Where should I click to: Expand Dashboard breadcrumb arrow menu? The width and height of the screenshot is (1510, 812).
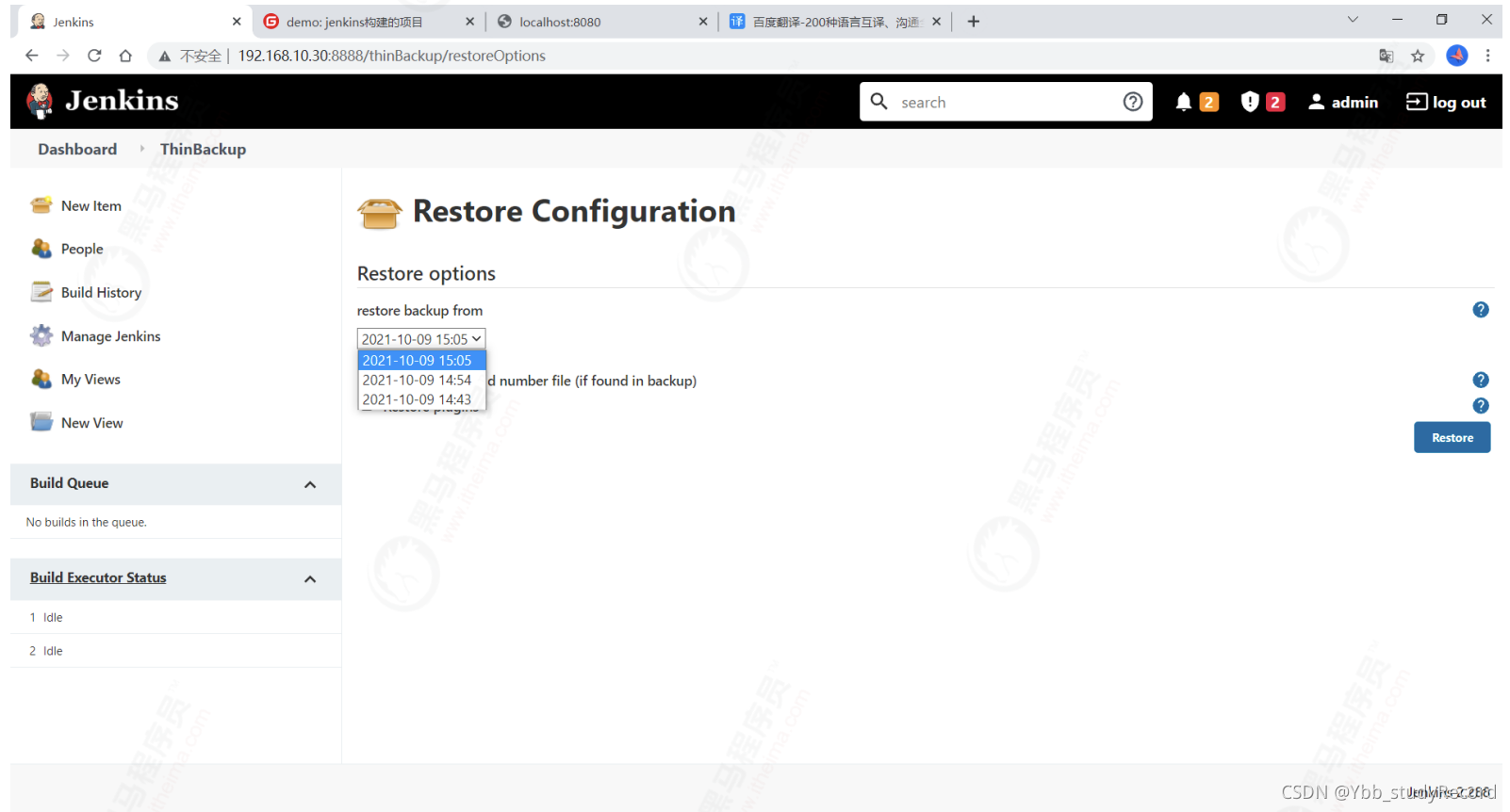click(141, 149)
